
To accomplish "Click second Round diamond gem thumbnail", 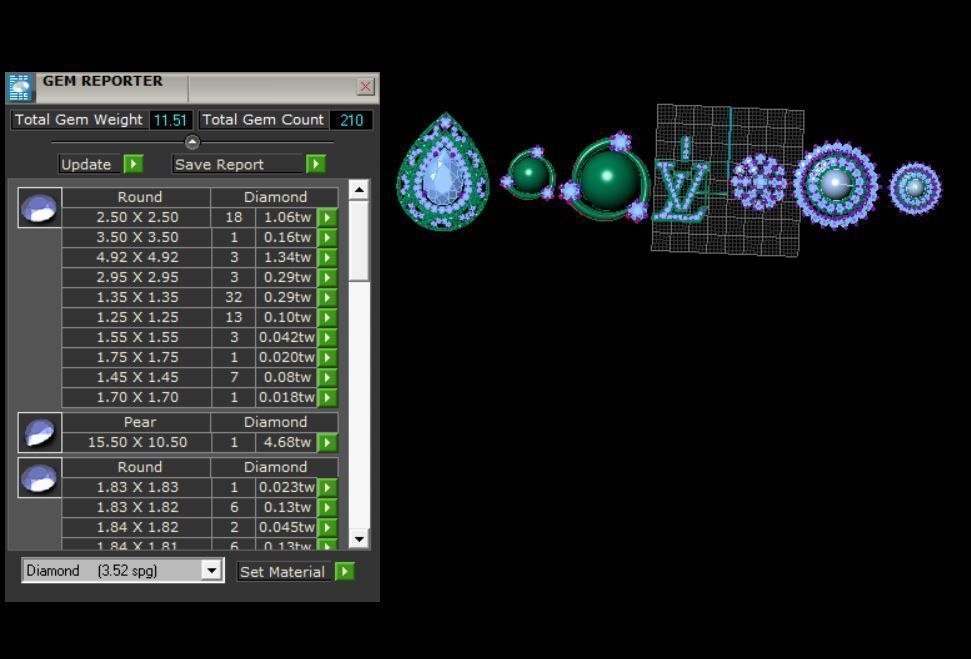I will (x=40, y=478).
